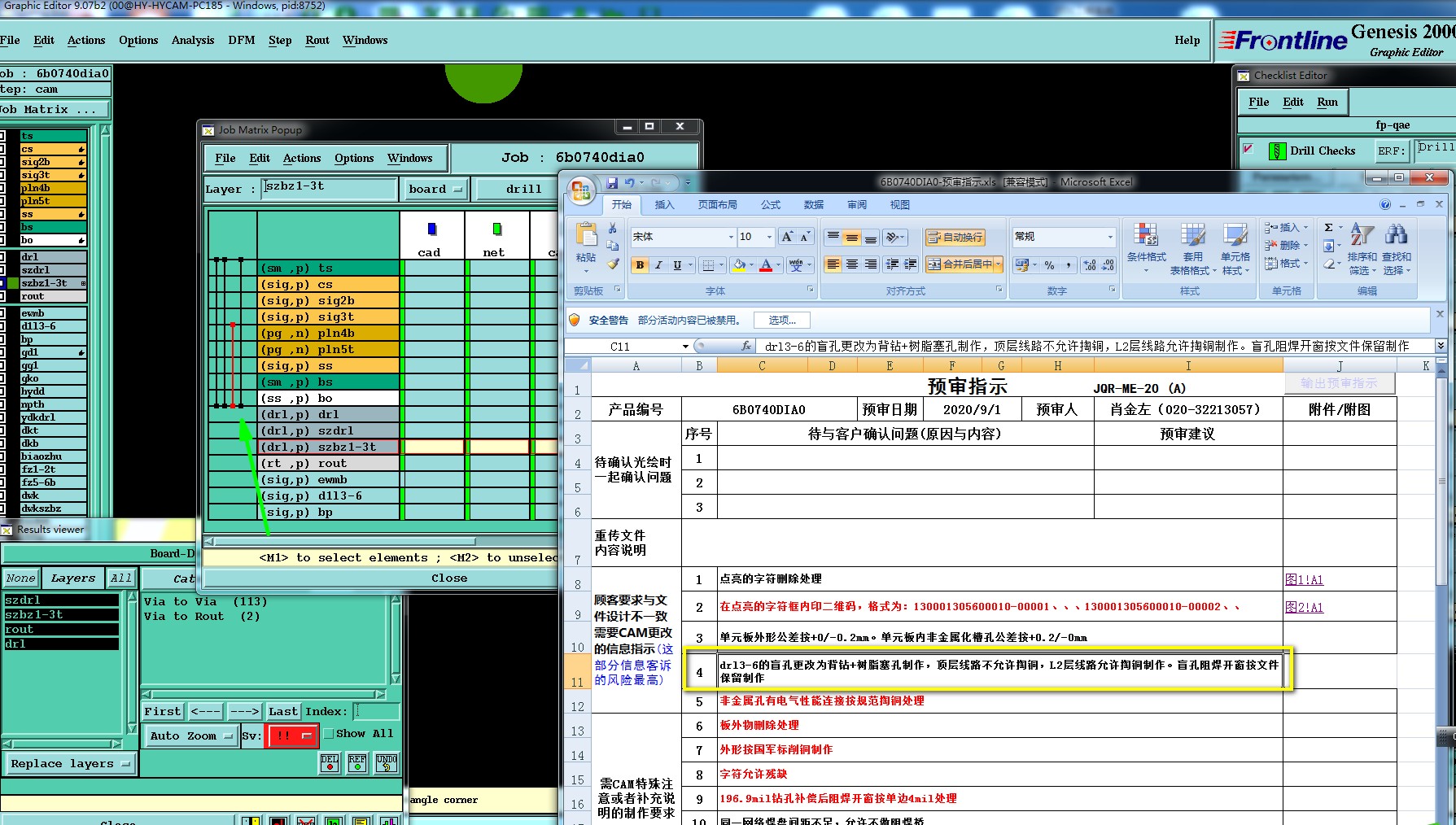Switch to the 插入 ribbon tab
Viewport: 1456px width, 825px height.
coord(665,204)
